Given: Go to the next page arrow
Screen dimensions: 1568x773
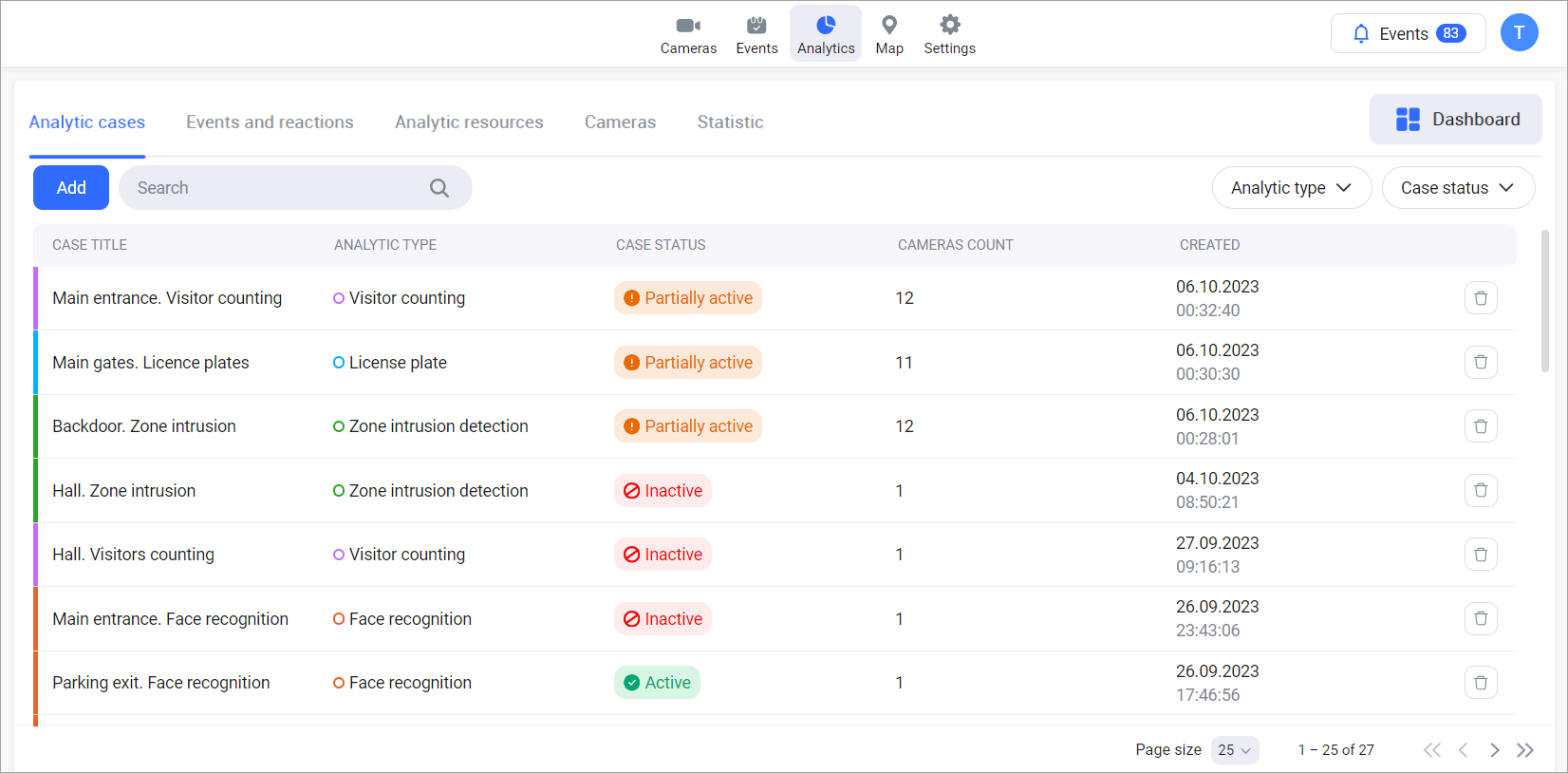Looking at the screenshot, I should (x=1494, y=750).
